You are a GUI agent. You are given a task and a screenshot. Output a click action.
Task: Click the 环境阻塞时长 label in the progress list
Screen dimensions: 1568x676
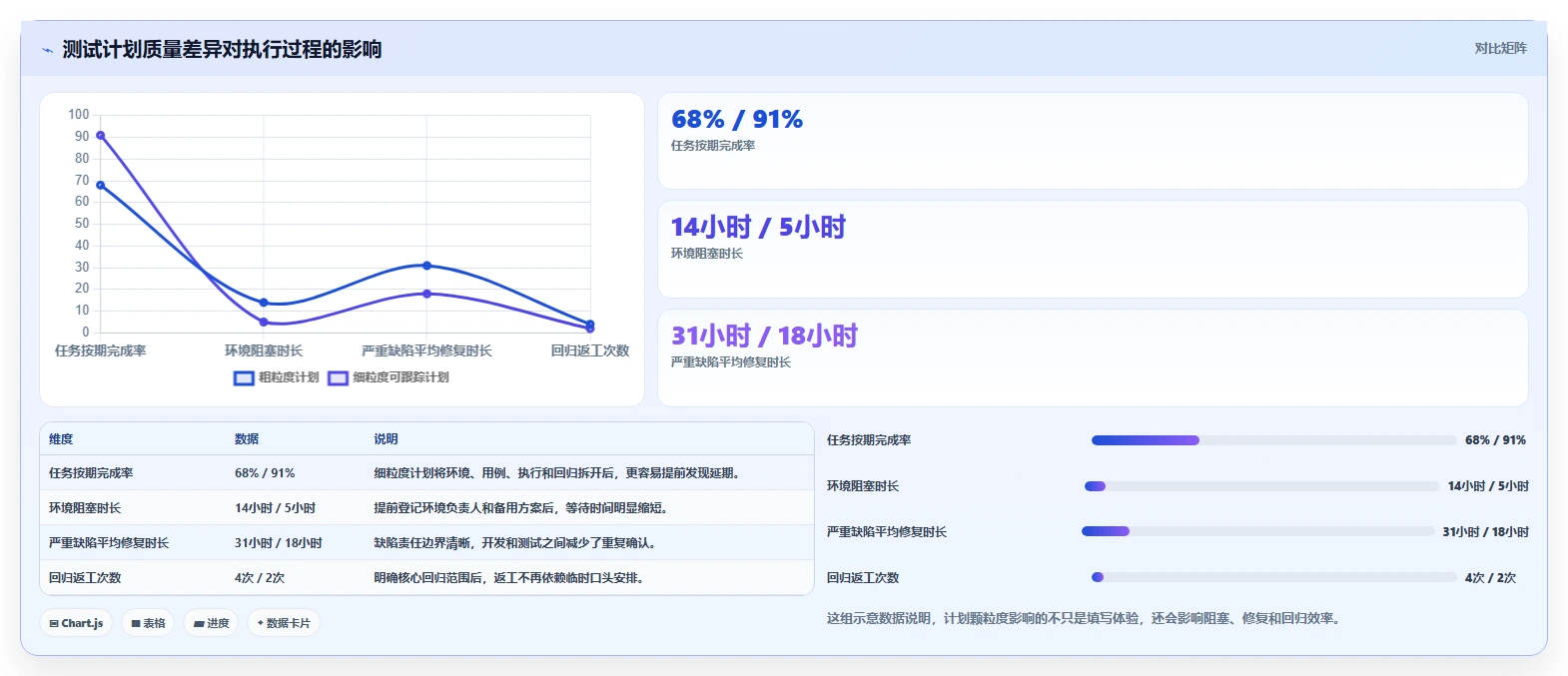coord(863,486)
